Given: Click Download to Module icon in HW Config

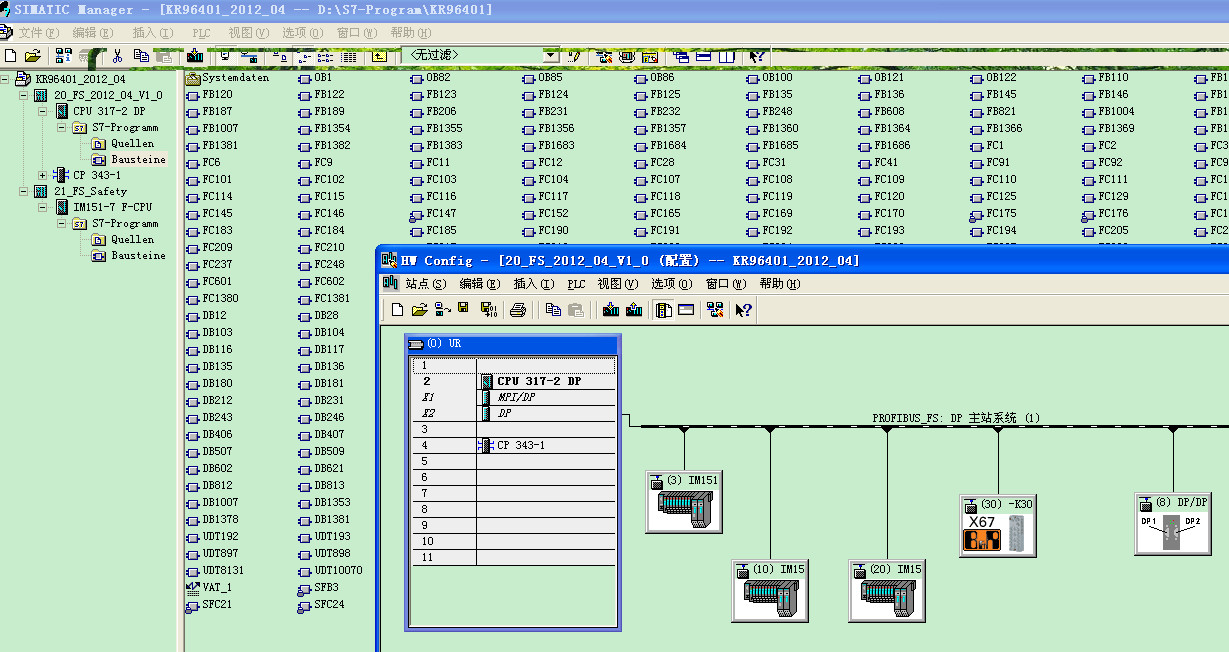Looking at the screenshot, I should (x=611, y=310).
